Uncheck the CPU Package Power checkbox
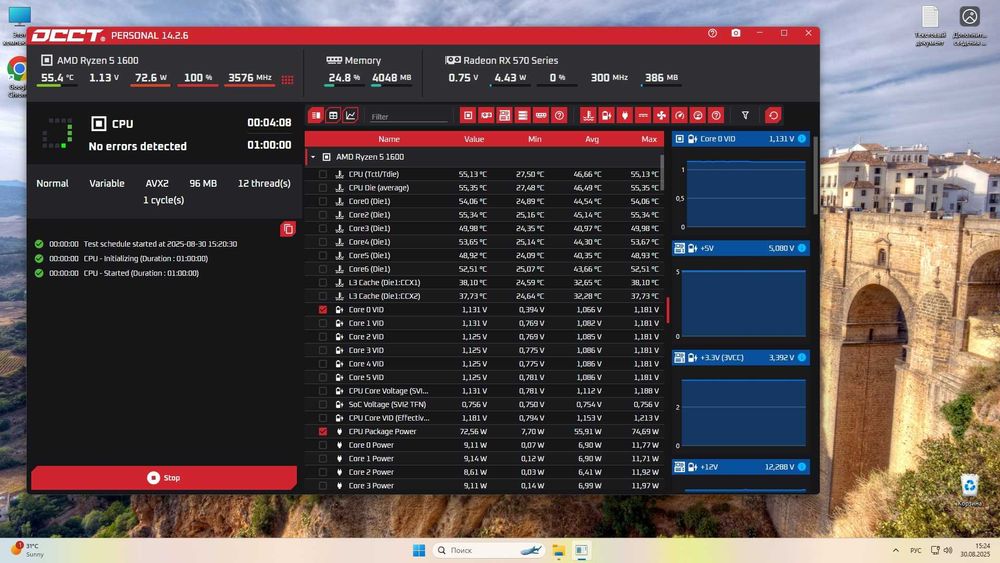This screenshot has height=563, width=1000. click(x=323, y=432)
